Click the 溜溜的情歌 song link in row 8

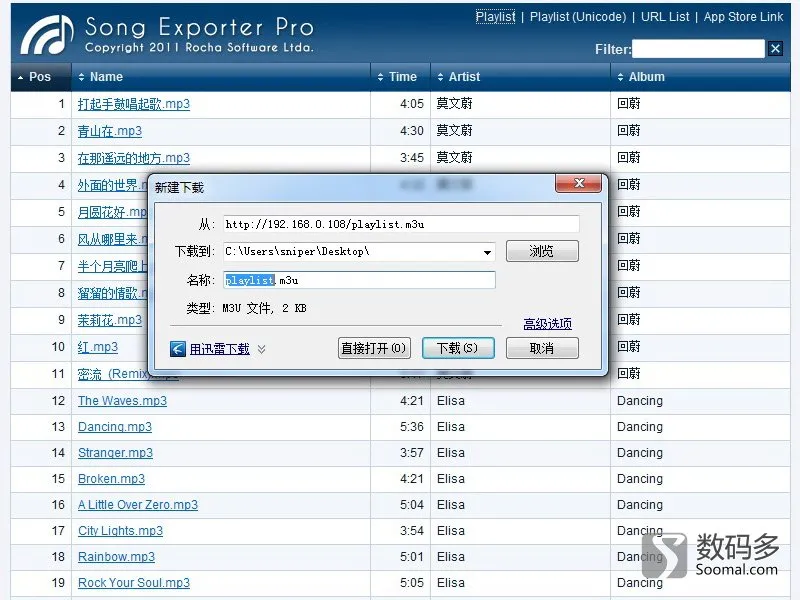click(x=112, y=293)
